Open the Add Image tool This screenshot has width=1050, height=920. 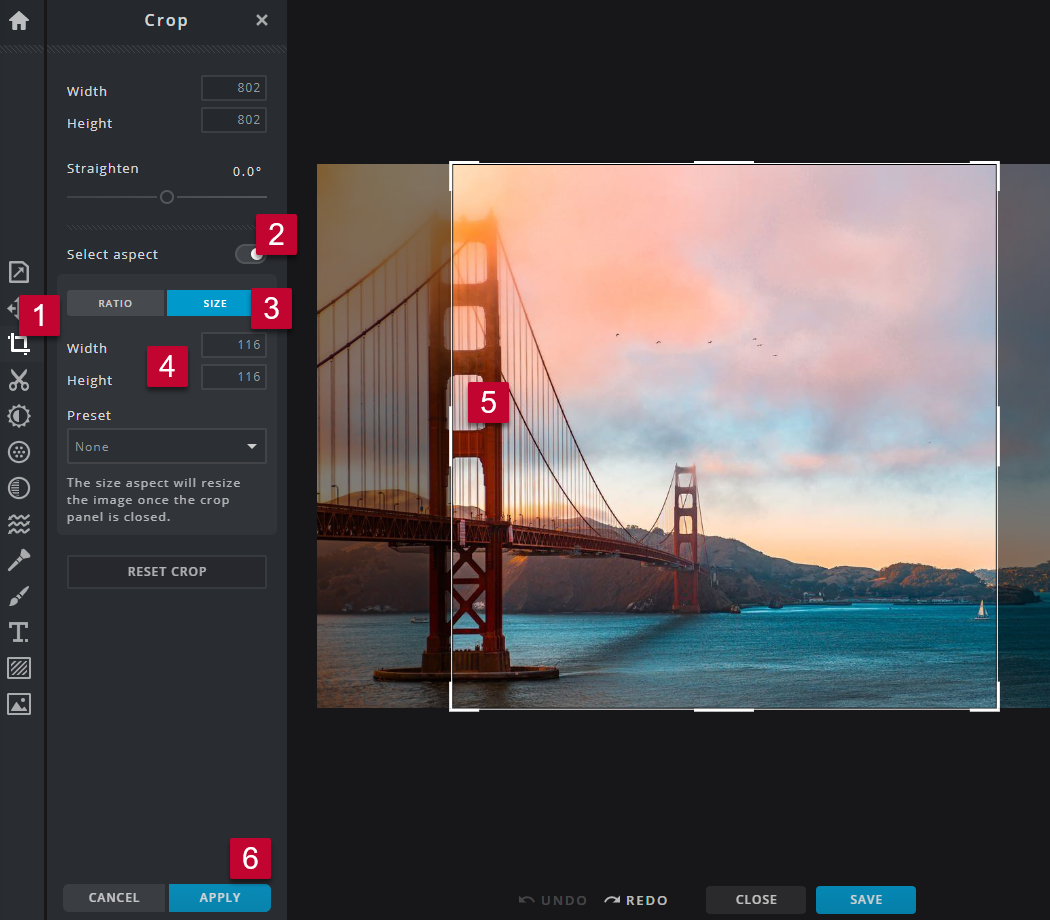[x=20, y=704]
